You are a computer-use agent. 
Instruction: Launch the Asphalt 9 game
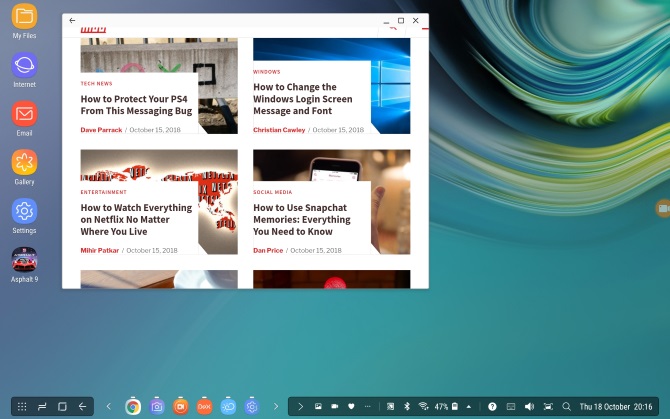coord(24,260)
